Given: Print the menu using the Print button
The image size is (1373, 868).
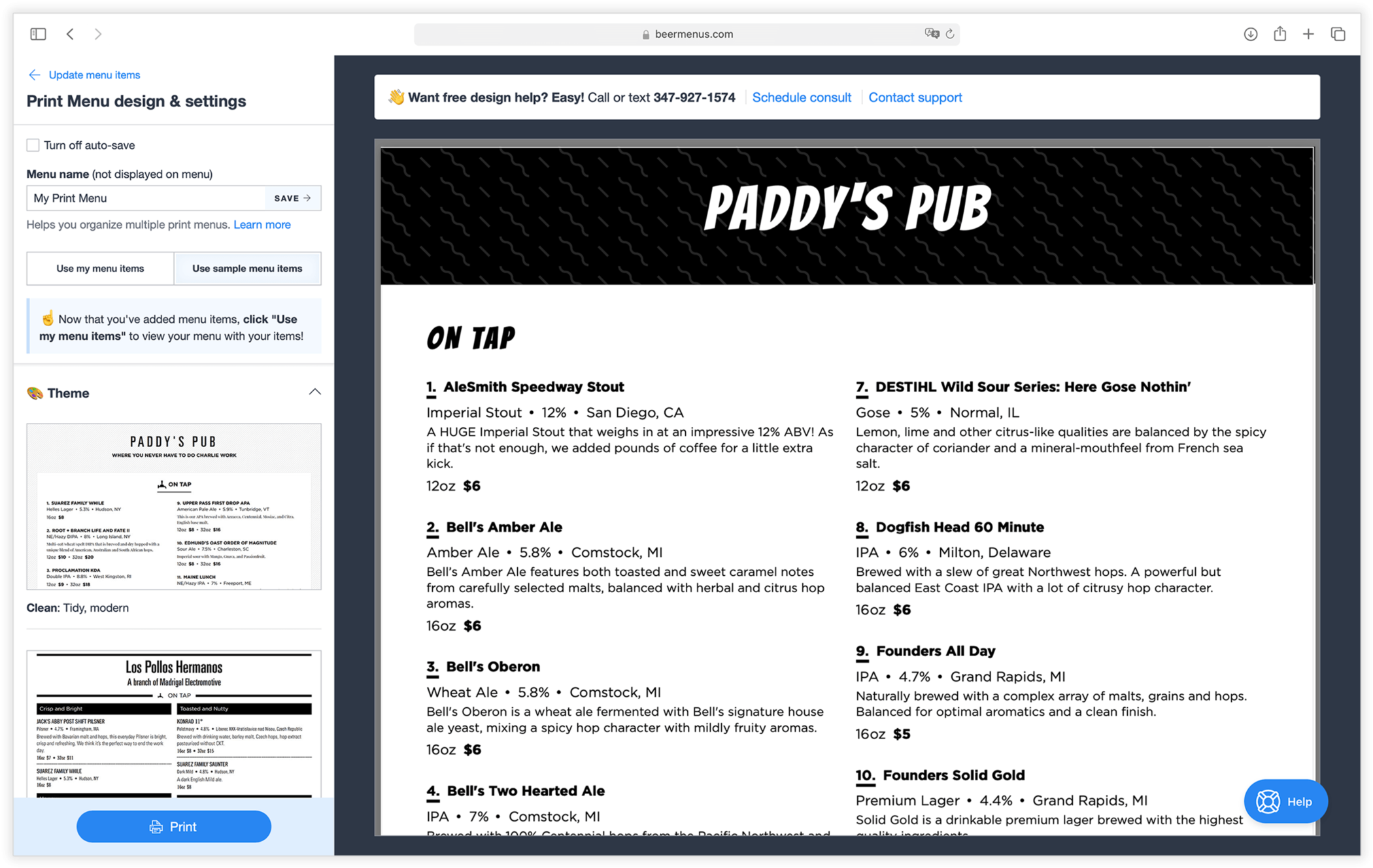Looking at the screenshot, I should click(173, 826).
